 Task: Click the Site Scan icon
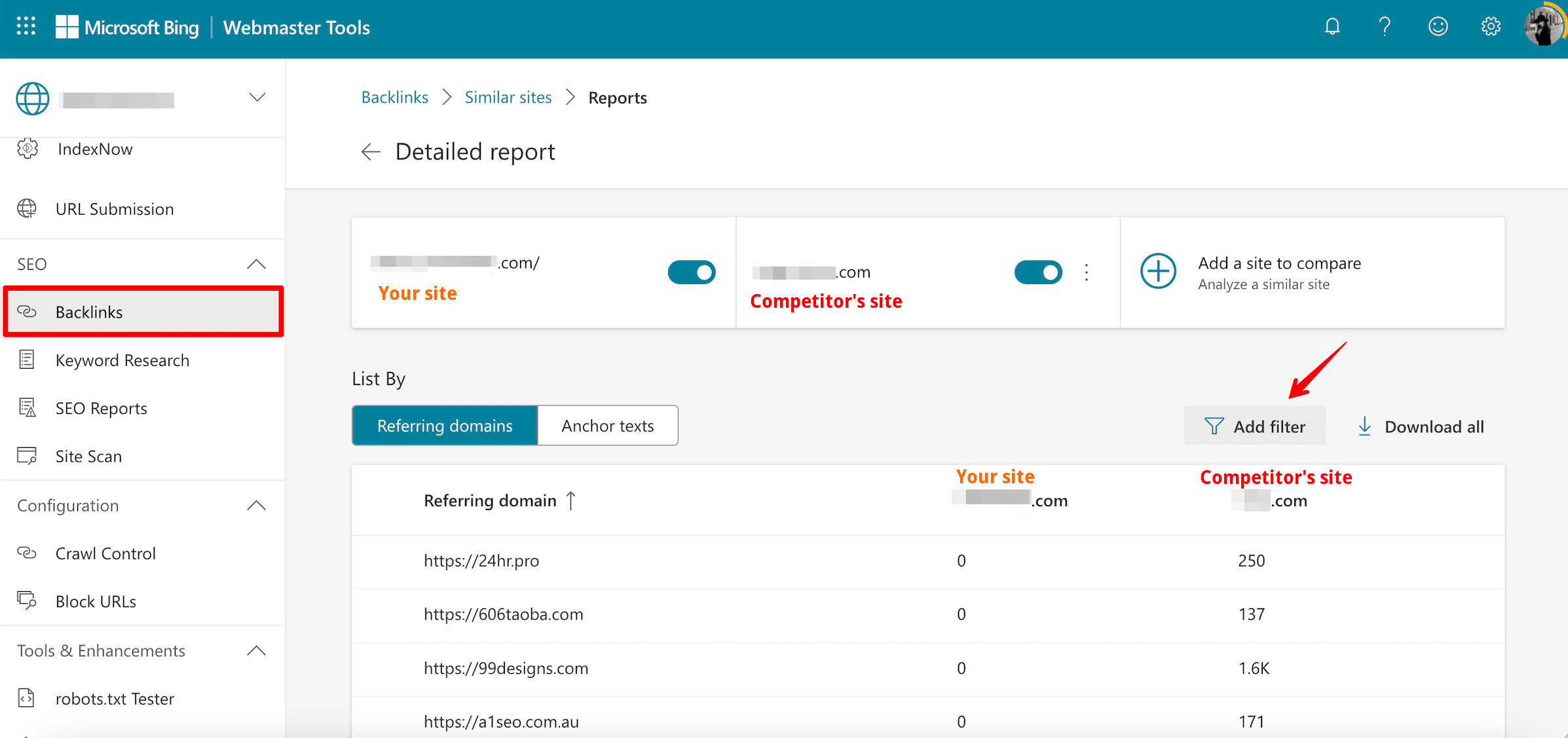coord(26,456)
